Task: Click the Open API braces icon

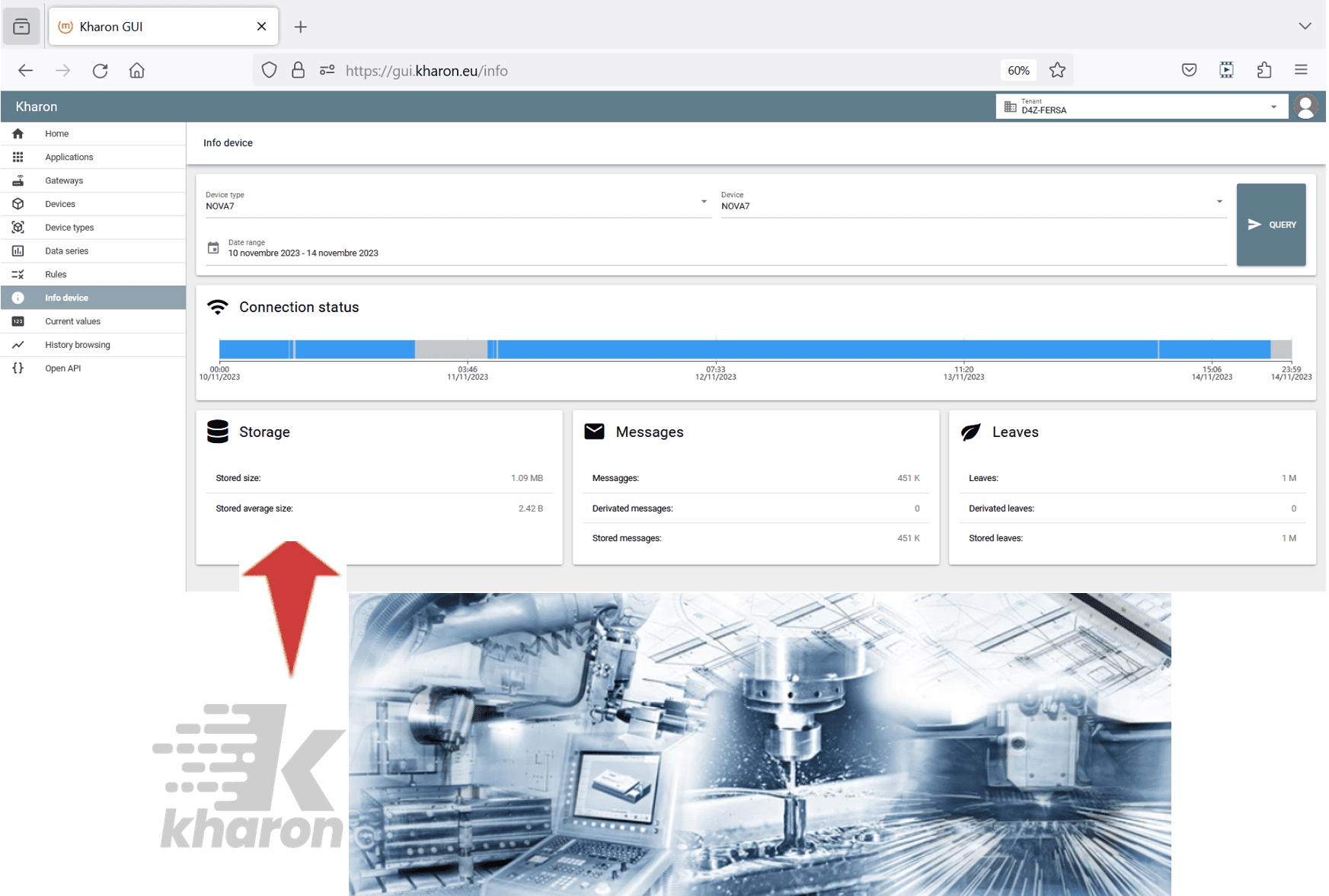Action: [18, 368]
